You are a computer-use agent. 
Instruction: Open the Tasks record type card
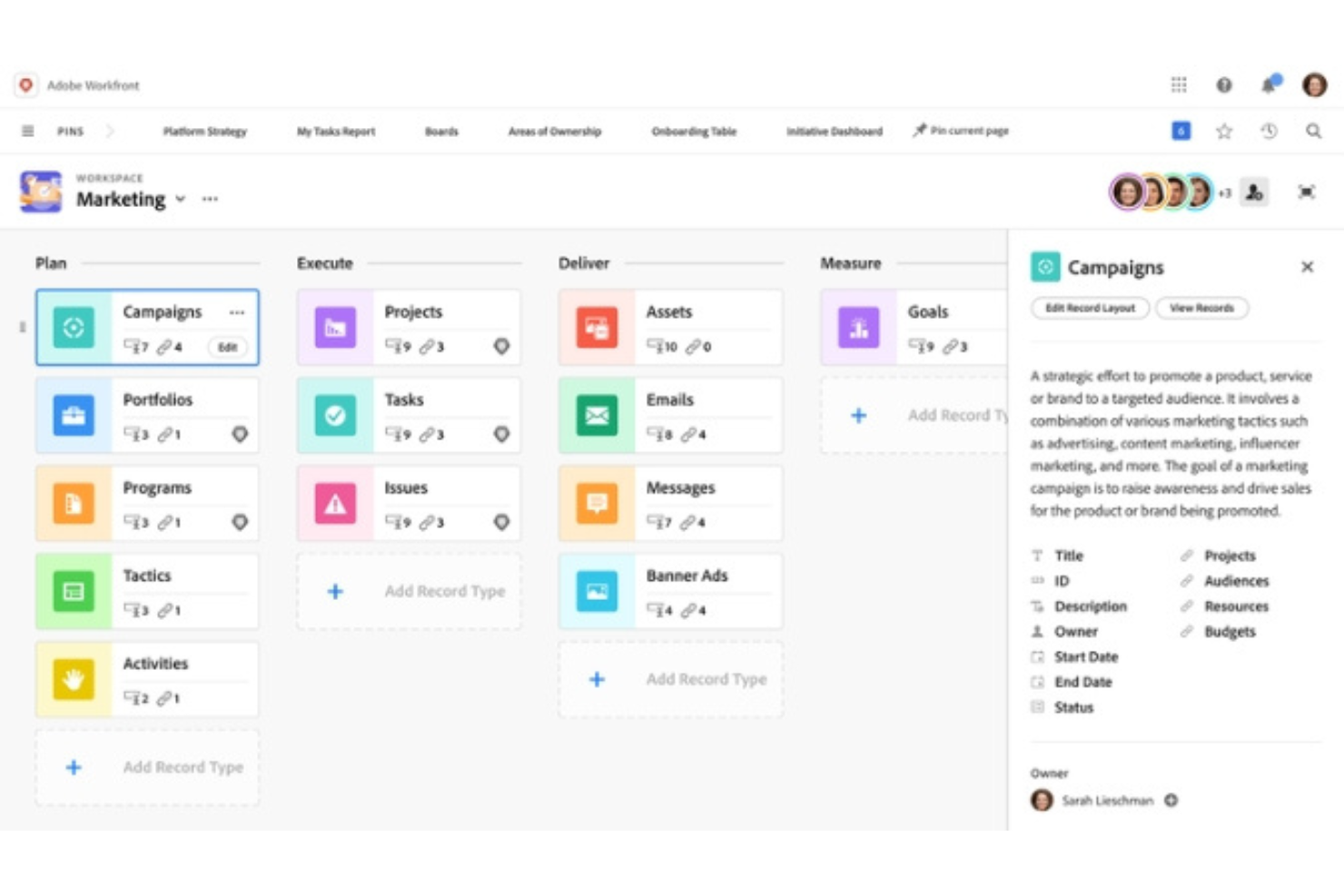pos(409,415)
